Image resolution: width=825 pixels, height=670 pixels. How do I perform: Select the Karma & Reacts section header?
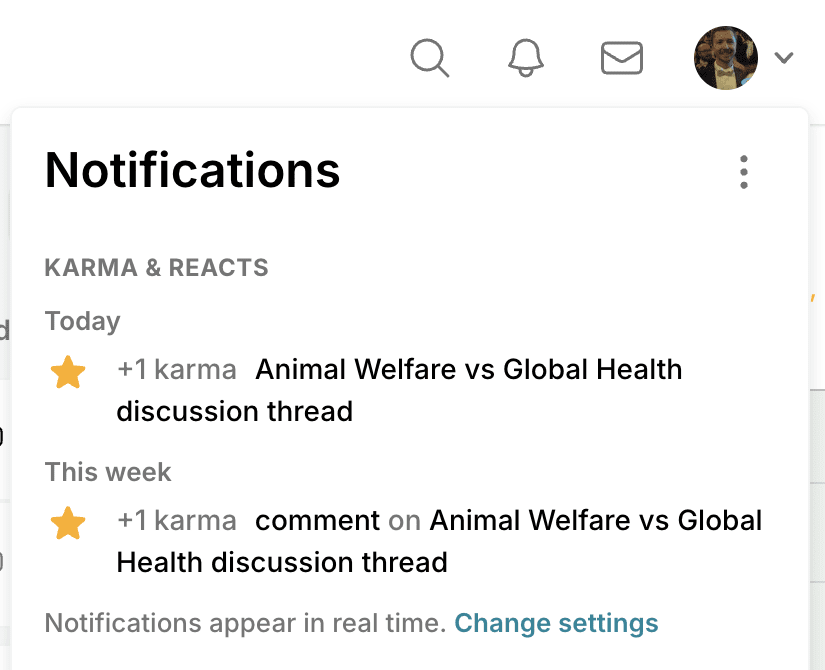pos(156,267)
